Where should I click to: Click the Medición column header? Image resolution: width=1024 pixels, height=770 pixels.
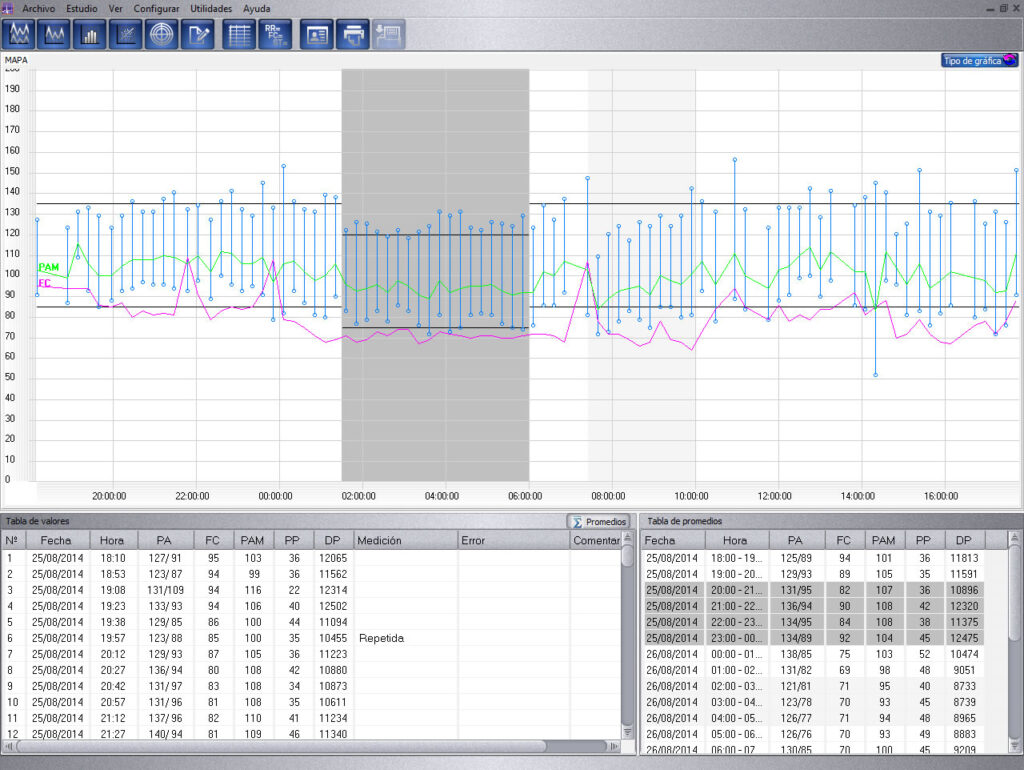tap(405, 540)
